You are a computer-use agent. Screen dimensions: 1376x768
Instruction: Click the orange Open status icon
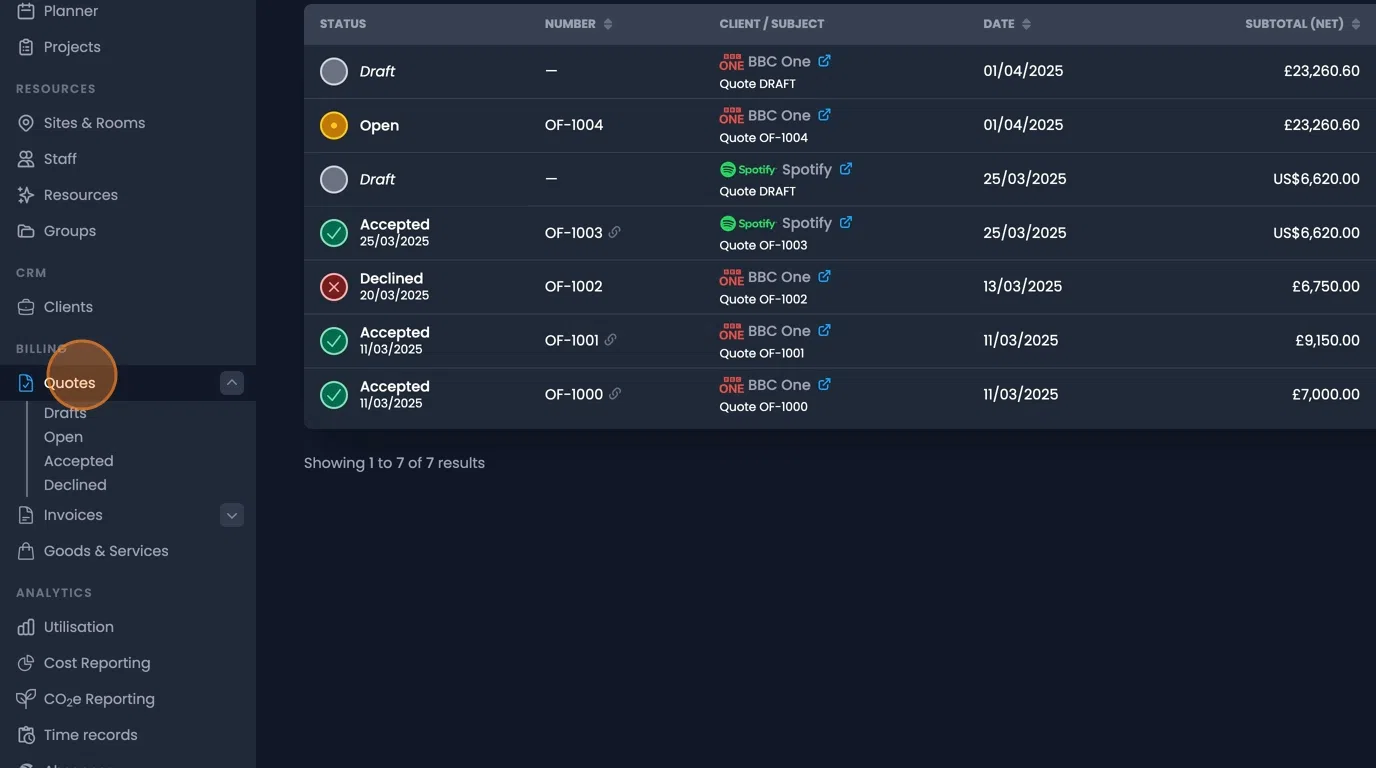click(333, 125)
